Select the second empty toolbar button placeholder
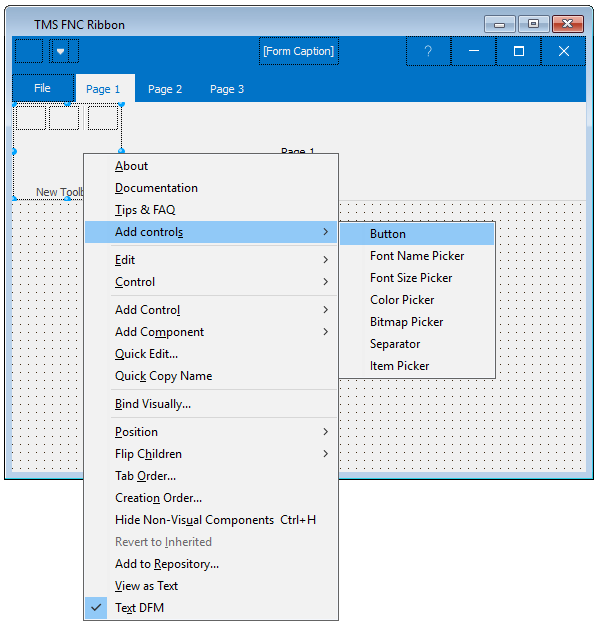Screen dimensions: 607x628 [x=64, y=118]
